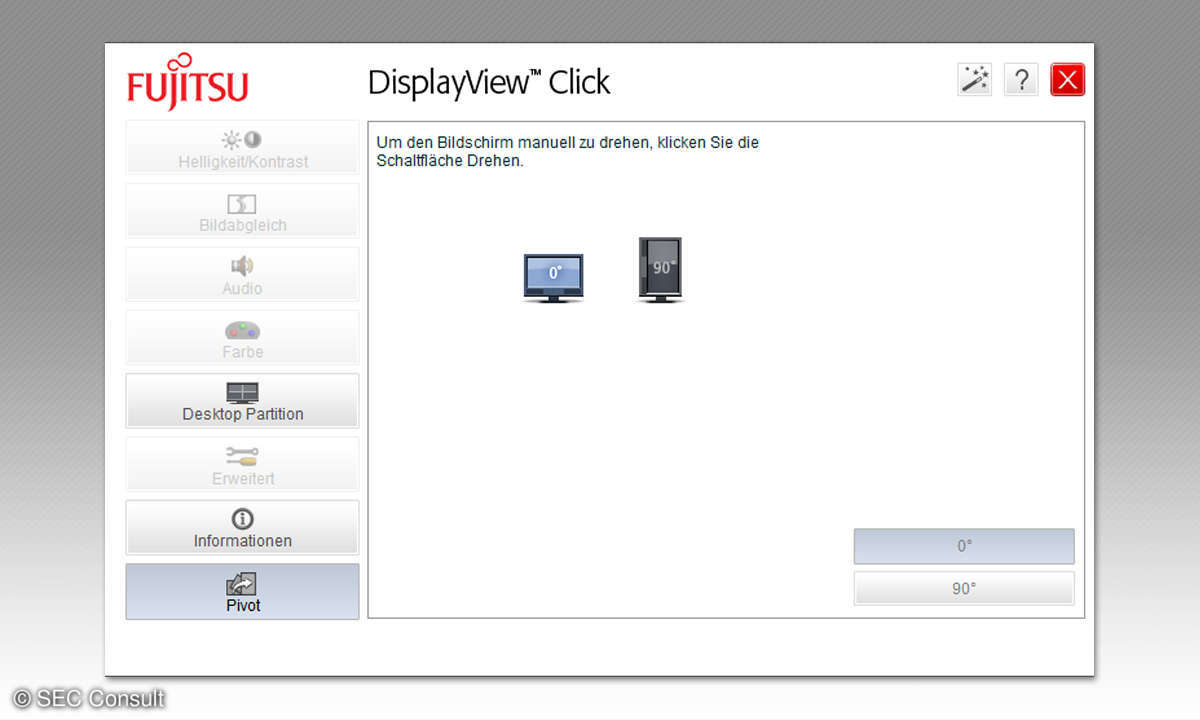Open the Erweitert advanced section
The width and height of the screenshot is (1200, 720).
(x=242, y=464)
